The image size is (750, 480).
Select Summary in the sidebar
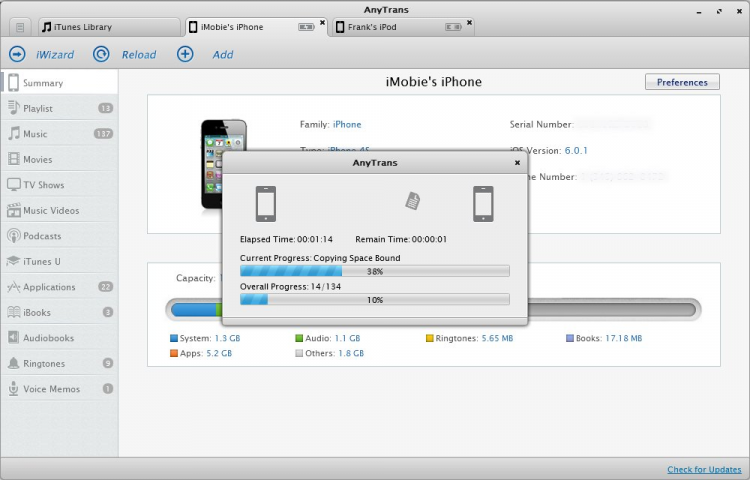pos(59,83)
